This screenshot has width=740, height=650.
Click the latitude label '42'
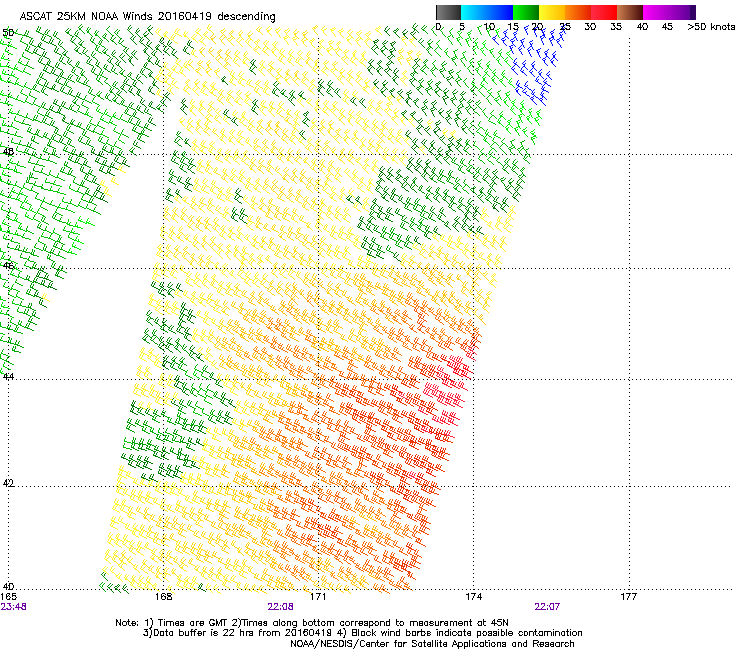[x=8, y=483]
